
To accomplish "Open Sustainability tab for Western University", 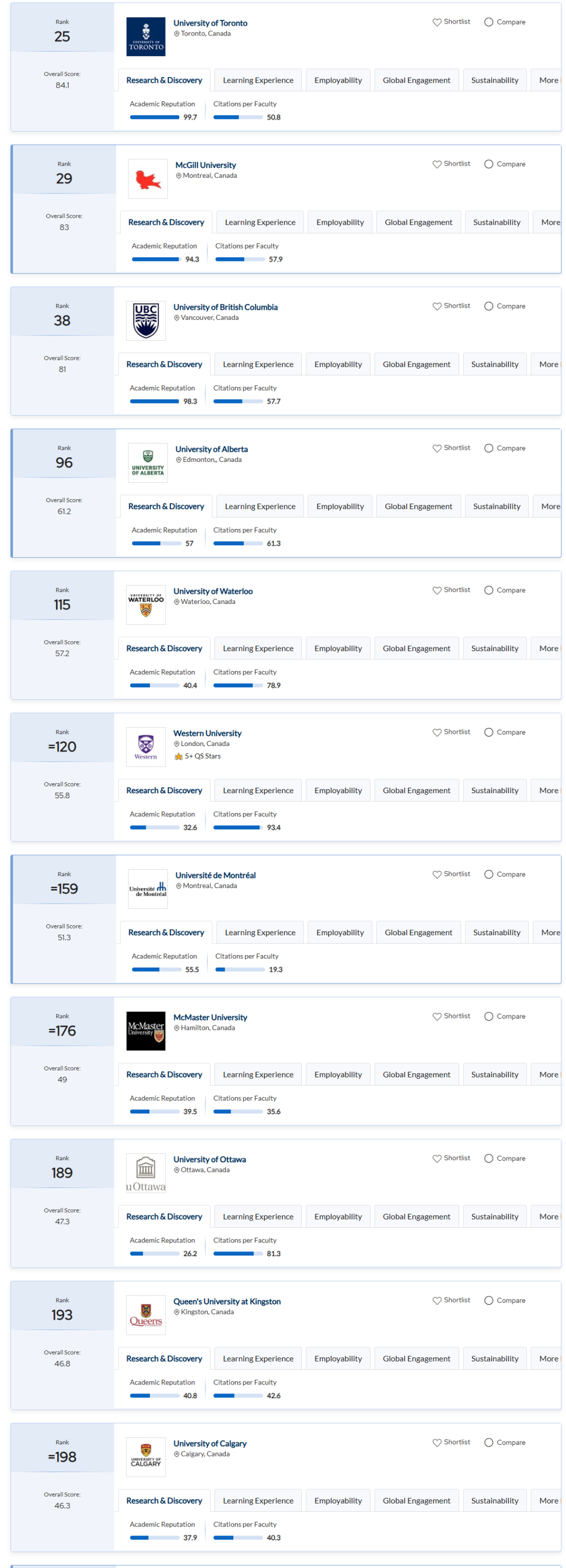I will (494, 791).
